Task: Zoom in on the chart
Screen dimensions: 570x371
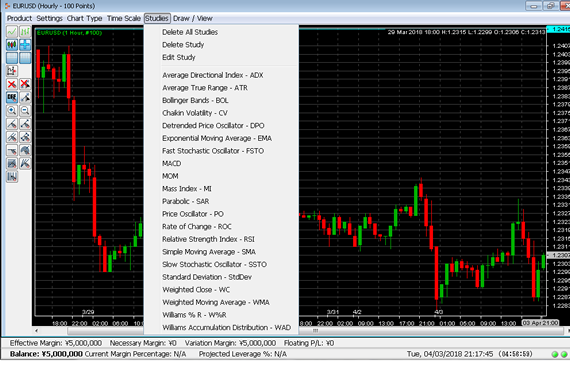Action: click(x=12, y=110)
